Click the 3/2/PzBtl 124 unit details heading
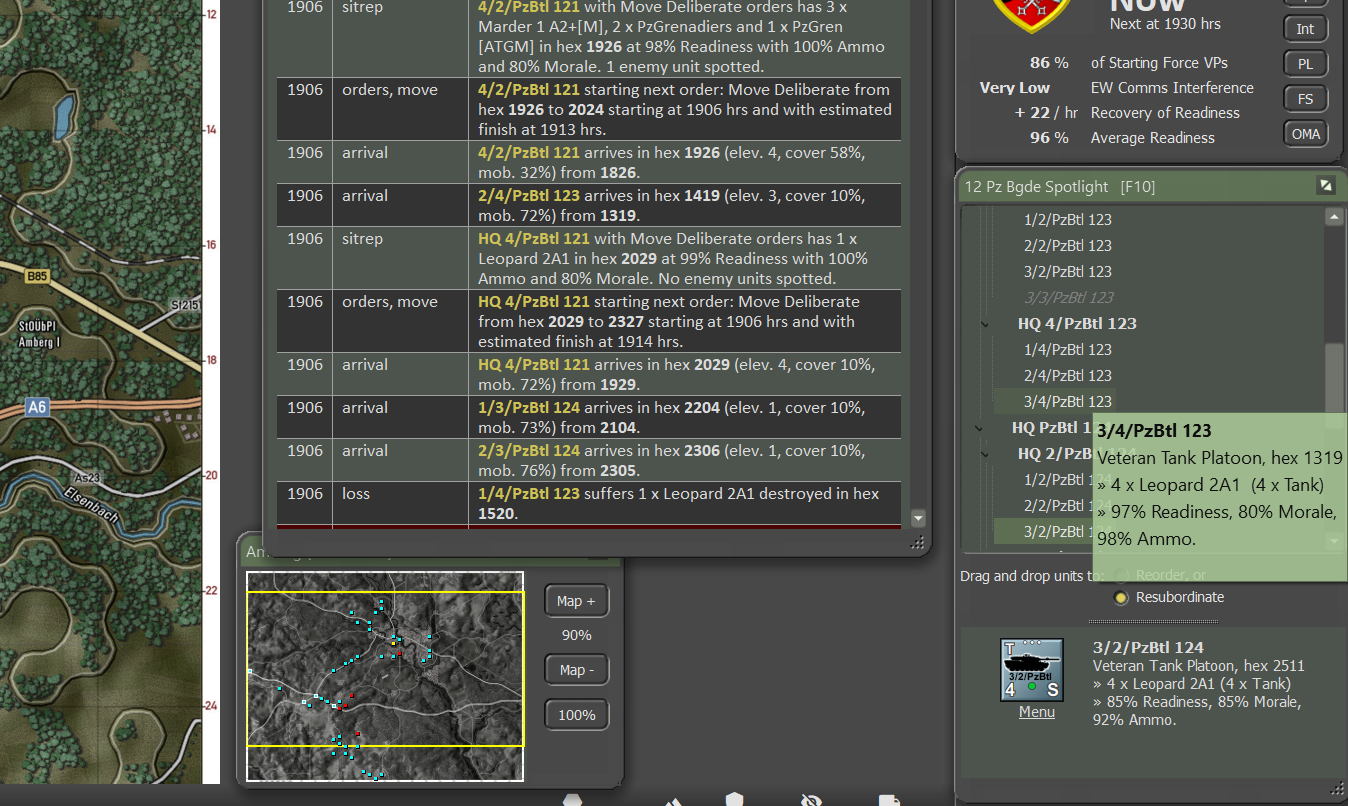Screen dimensions: 1348x806 click(x=1148, y=648)
